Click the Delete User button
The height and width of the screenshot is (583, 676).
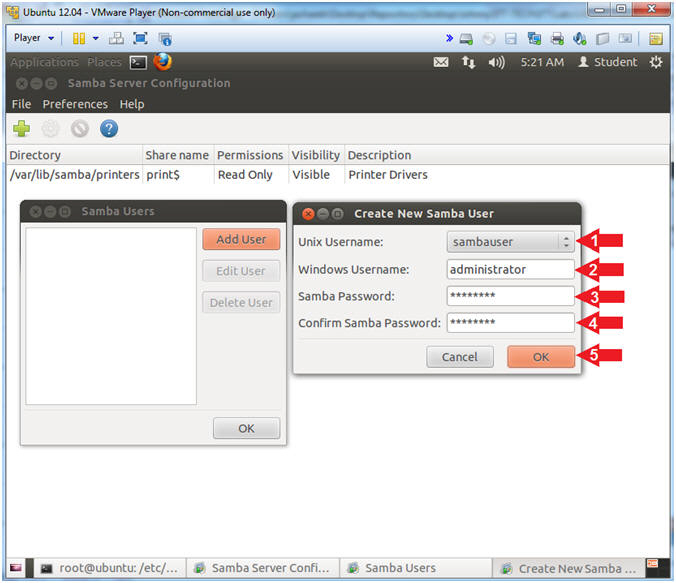point(241,303)
